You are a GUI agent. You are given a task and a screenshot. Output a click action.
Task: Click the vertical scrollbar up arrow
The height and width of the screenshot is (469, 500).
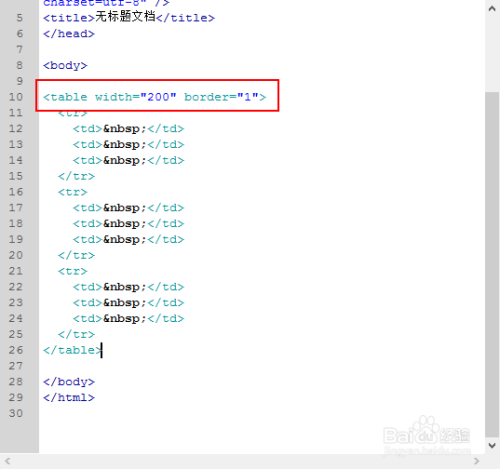(x=492, y=9)
